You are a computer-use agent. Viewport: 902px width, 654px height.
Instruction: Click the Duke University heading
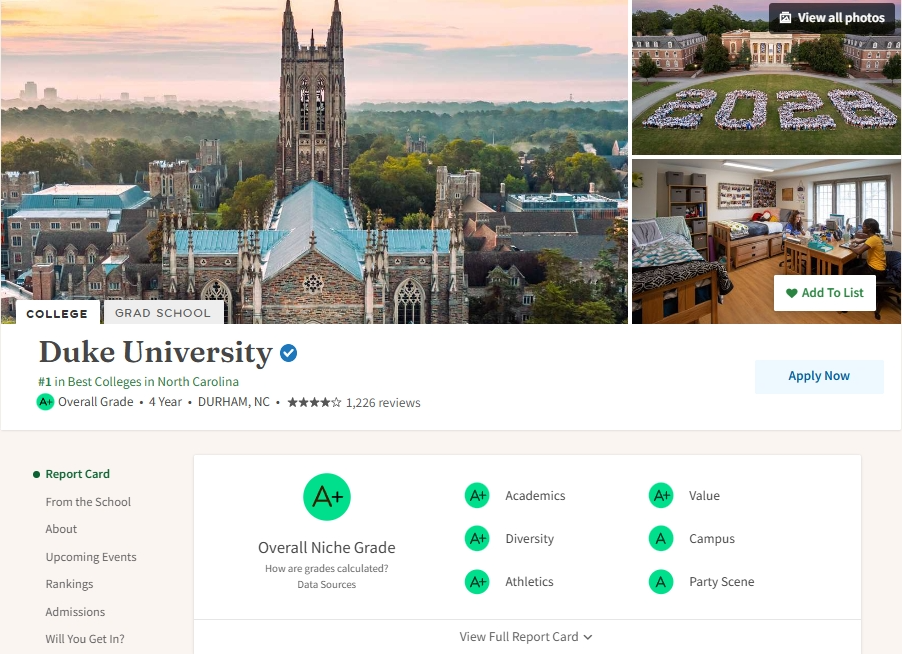point(155,352)
